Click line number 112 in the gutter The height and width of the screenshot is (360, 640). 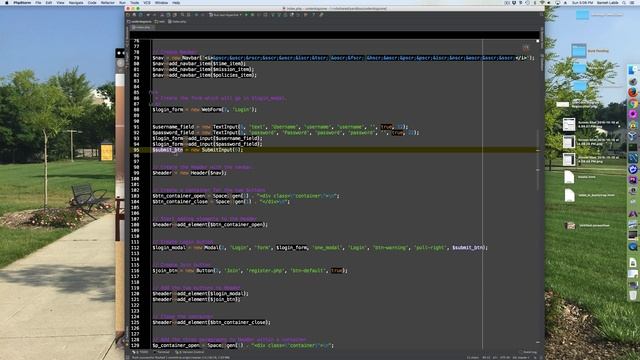coord(136,248)
